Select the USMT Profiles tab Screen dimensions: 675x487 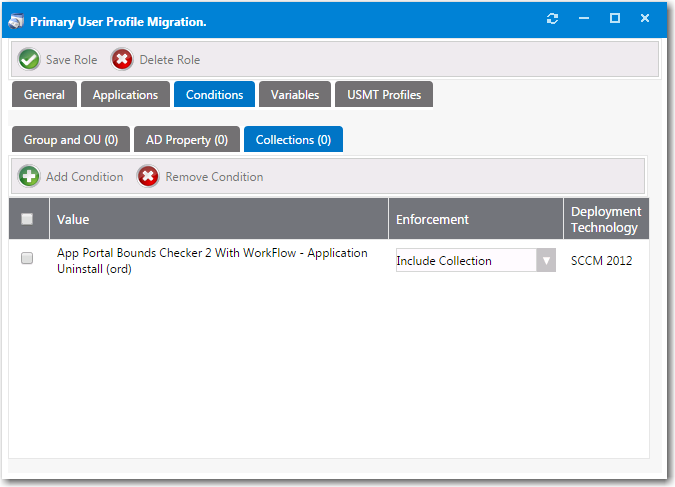(384, 95)
